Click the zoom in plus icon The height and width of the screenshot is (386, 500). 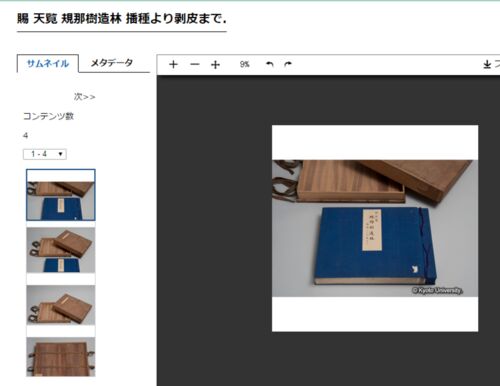[173, 64]
